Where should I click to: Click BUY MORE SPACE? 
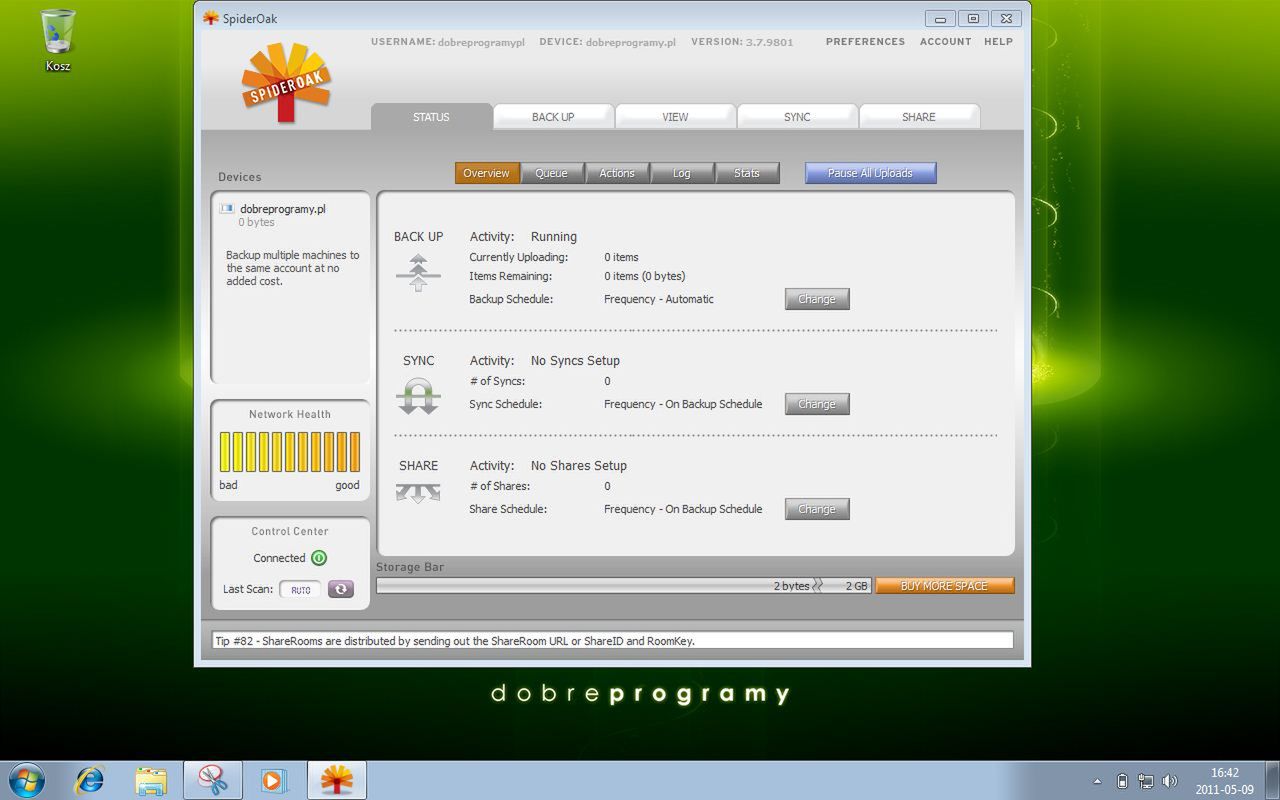pyautogui.click(x=945, y=586)
